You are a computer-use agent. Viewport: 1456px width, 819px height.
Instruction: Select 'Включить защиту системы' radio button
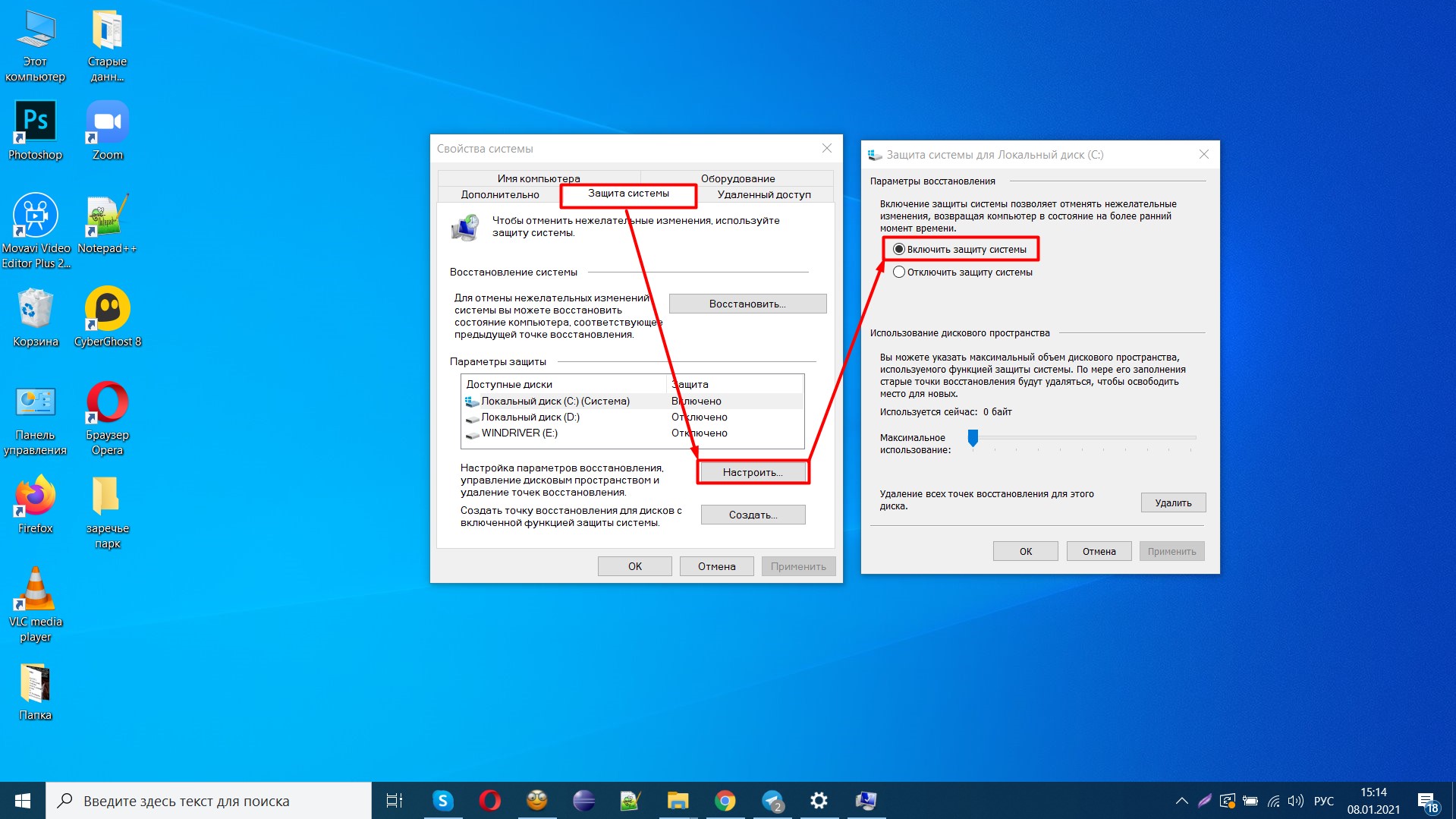[x=899, y=249]
